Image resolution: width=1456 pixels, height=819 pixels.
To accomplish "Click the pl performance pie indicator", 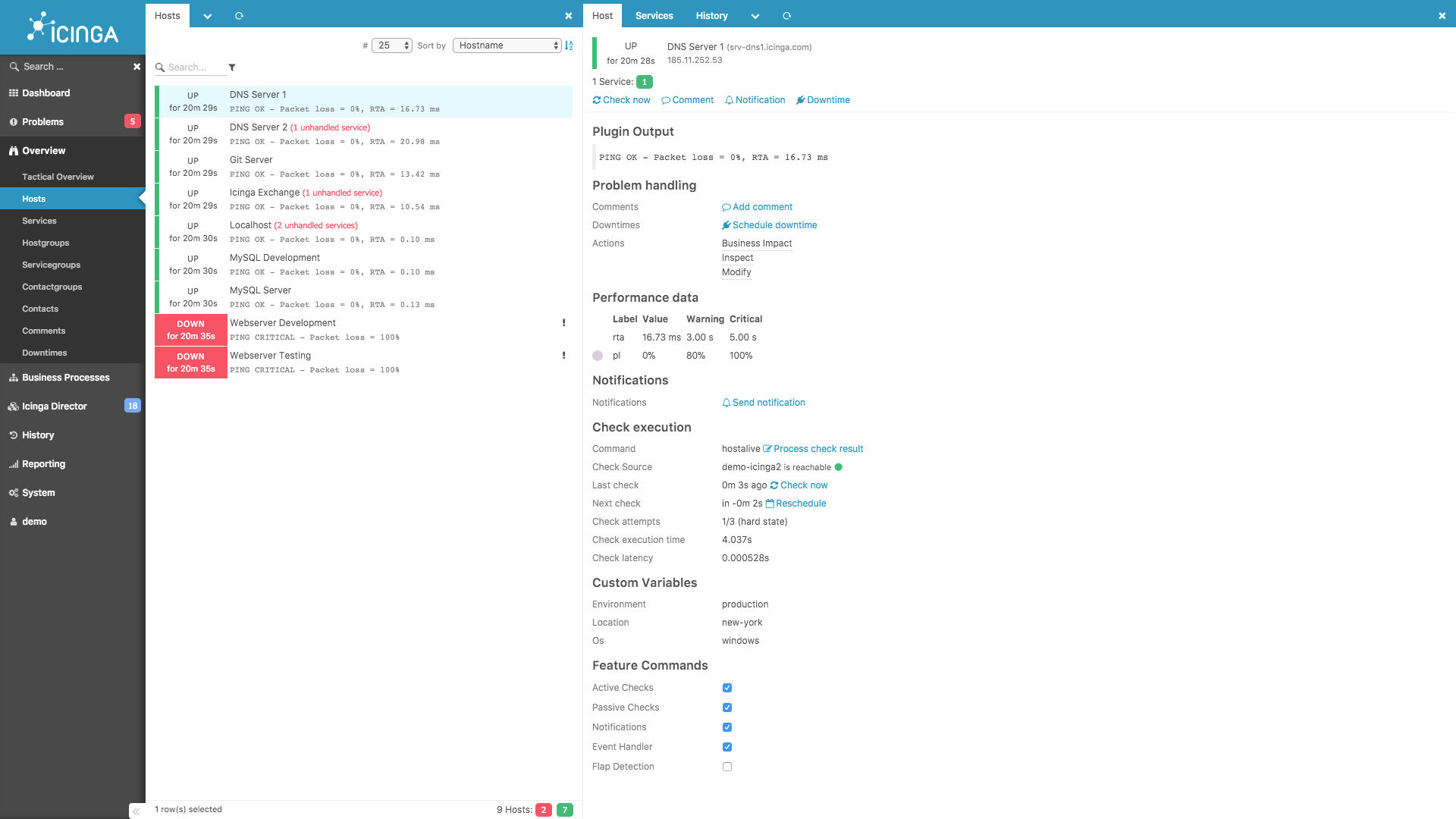I will click(598, 356).
